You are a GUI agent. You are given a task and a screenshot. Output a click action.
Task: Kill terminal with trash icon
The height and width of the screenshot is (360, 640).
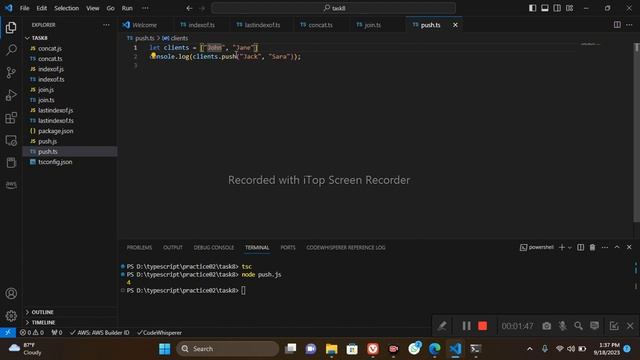point(592,247)
